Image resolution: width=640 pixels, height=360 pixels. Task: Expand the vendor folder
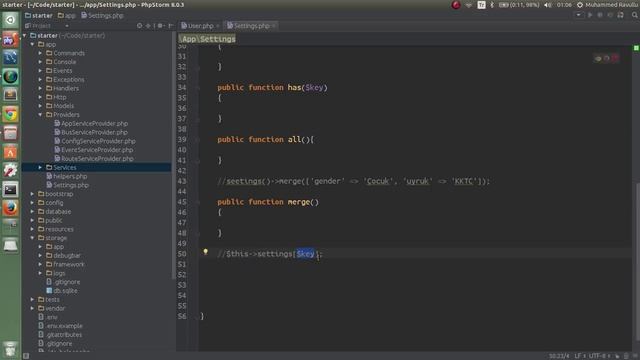pos(33,308)
